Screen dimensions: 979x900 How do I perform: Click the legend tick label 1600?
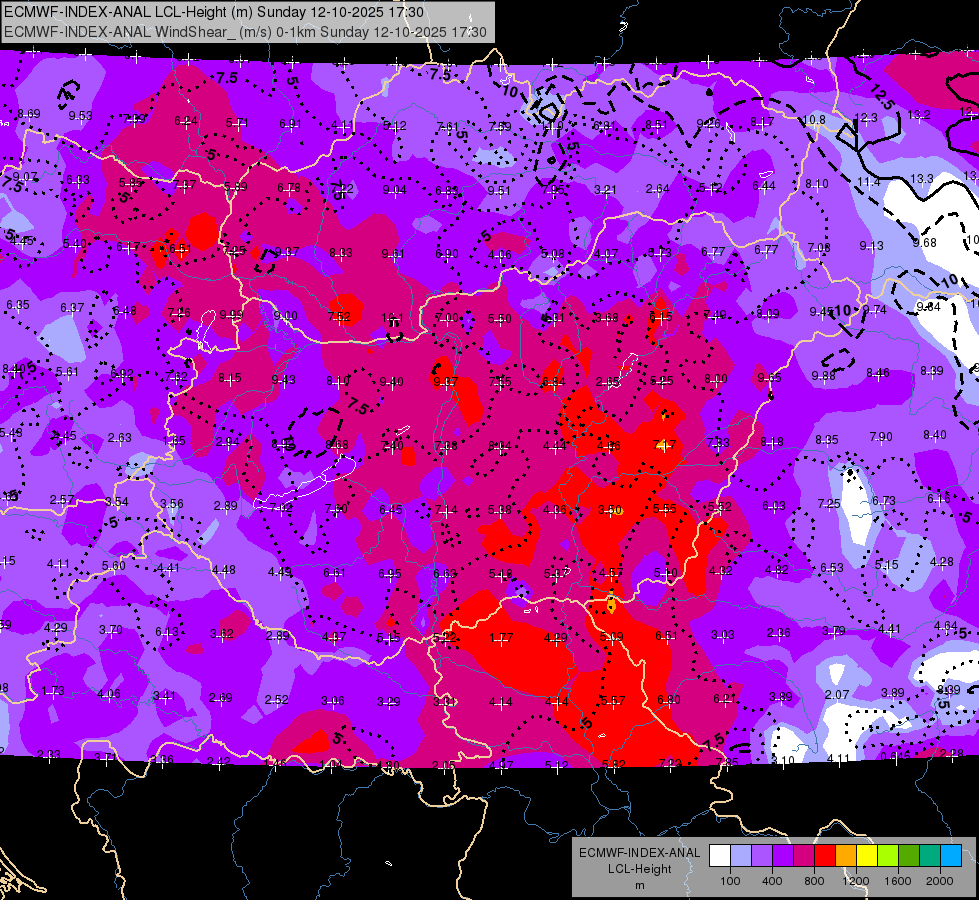pyautogui.click(x=898, y=881)
